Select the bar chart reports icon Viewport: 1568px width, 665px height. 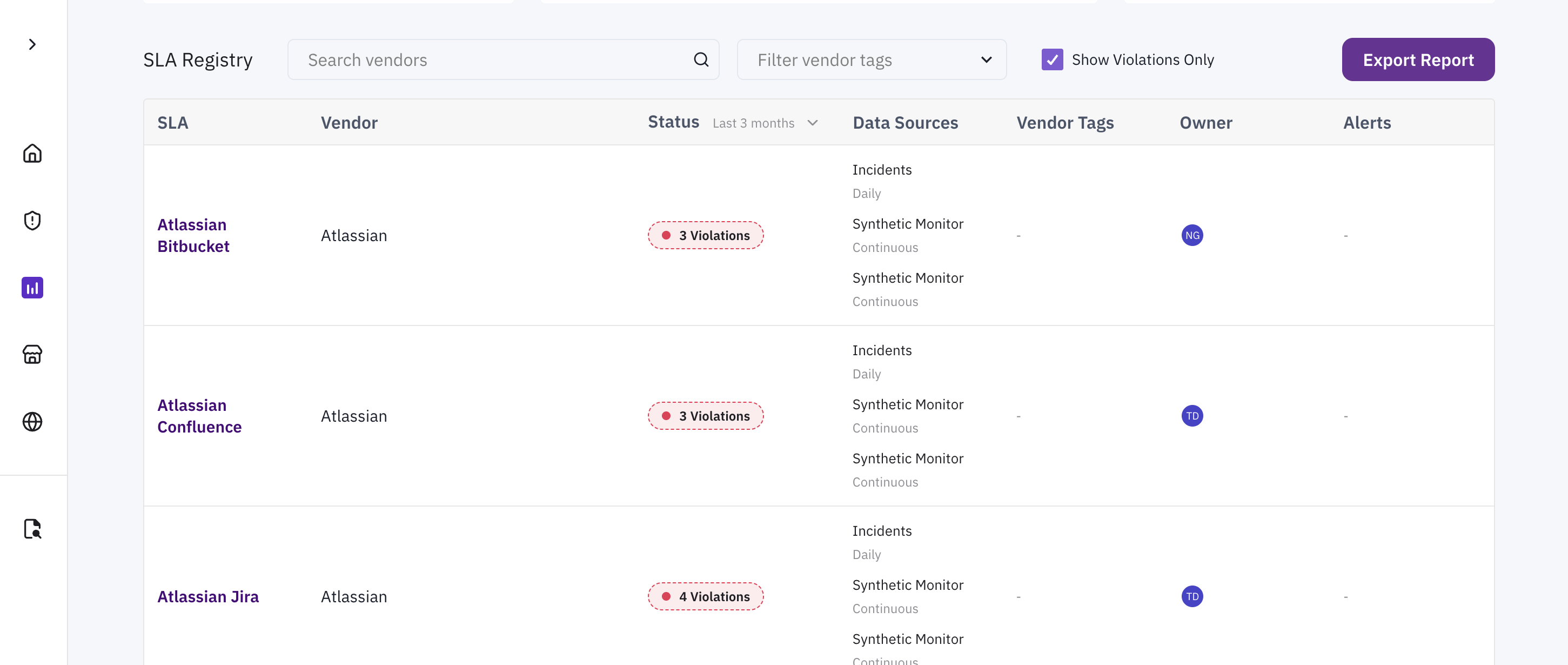click(32, 288)
